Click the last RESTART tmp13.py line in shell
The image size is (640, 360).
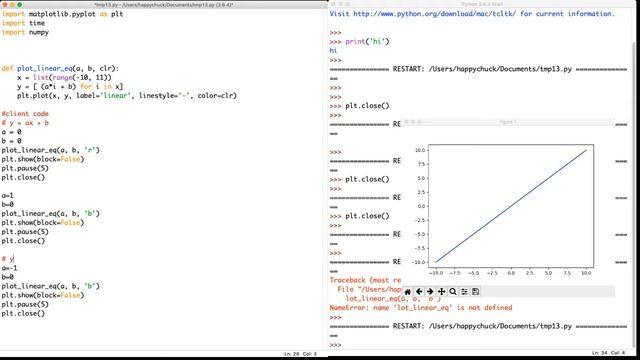tap(478, 326)
